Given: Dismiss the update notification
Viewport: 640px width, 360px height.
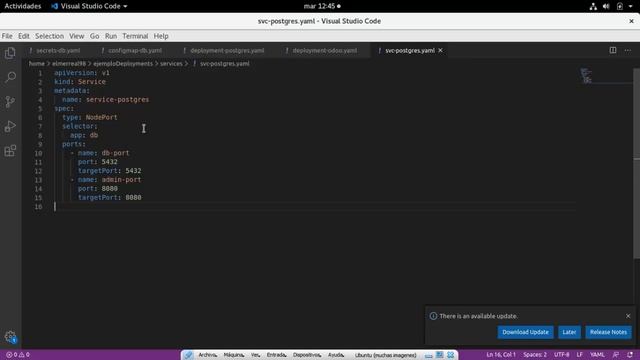Looking at the screenshot, I should tap(628, 316).
